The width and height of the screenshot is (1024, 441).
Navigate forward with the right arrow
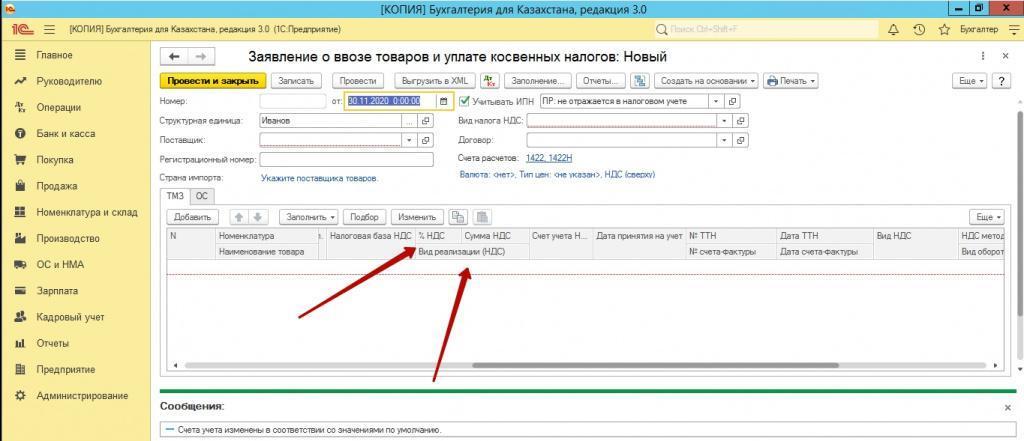point(200,57)
